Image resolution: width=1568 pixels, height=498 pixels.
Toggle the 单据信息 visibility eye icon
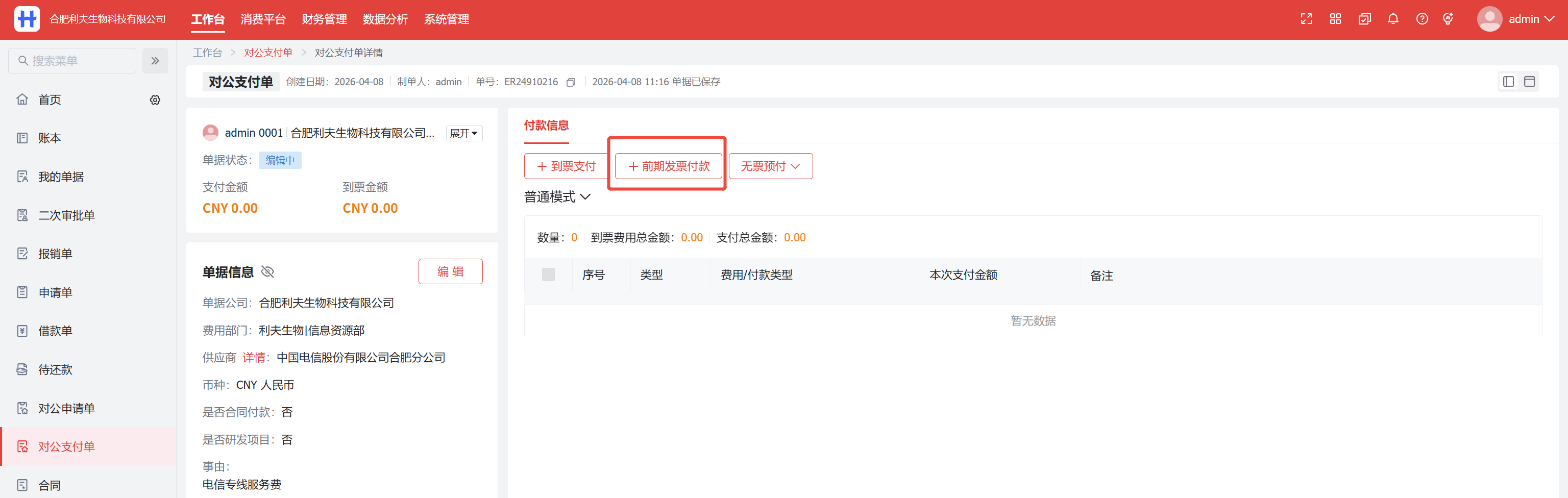tap(268, 271)
